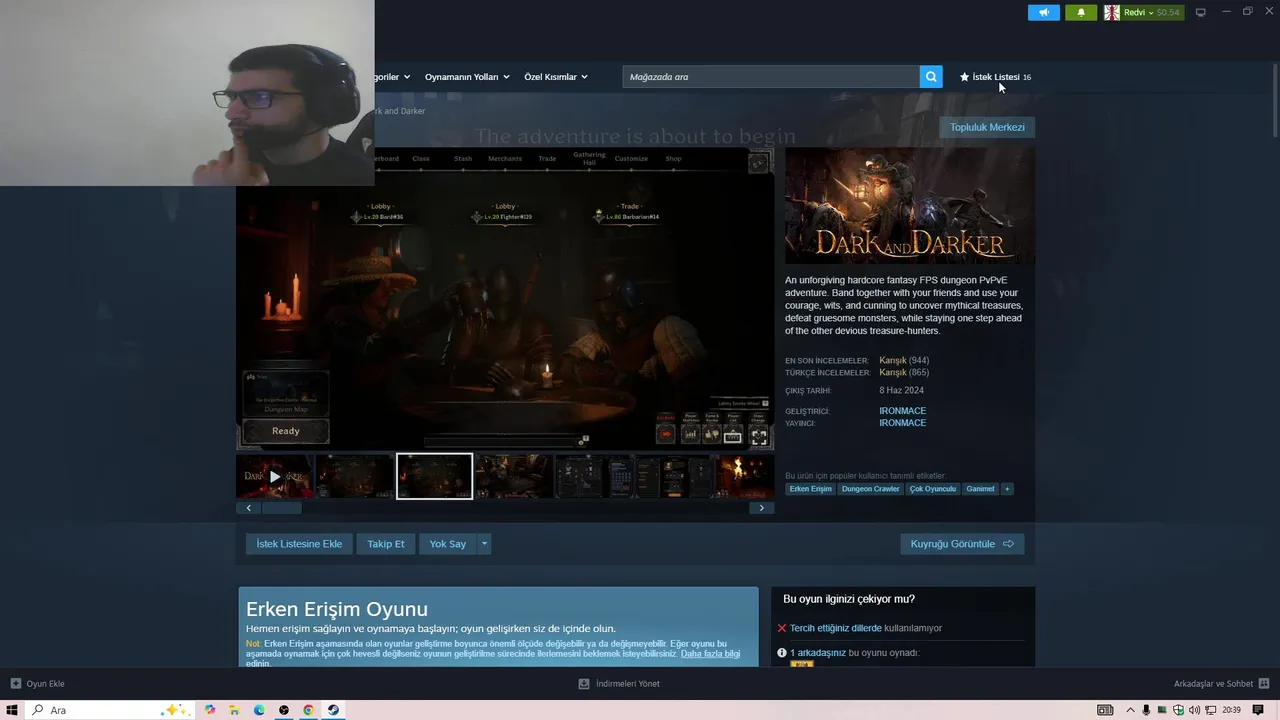The image size is (1280, 720).
Task: Click Tercih ettiğiniz dillerde link
Action: [x=836, y=628]
